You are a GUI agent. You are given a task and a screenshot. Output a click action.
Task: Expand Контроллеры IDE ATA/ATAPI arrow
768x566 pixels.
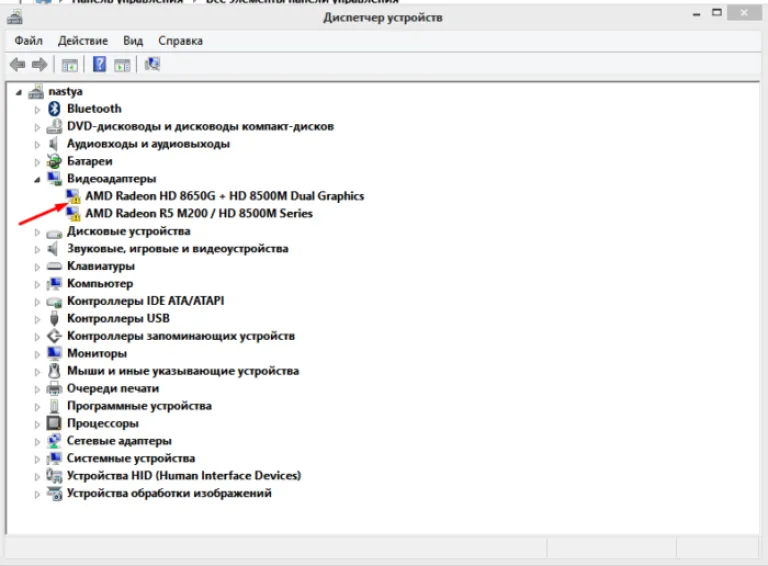[x=37, y=302]
